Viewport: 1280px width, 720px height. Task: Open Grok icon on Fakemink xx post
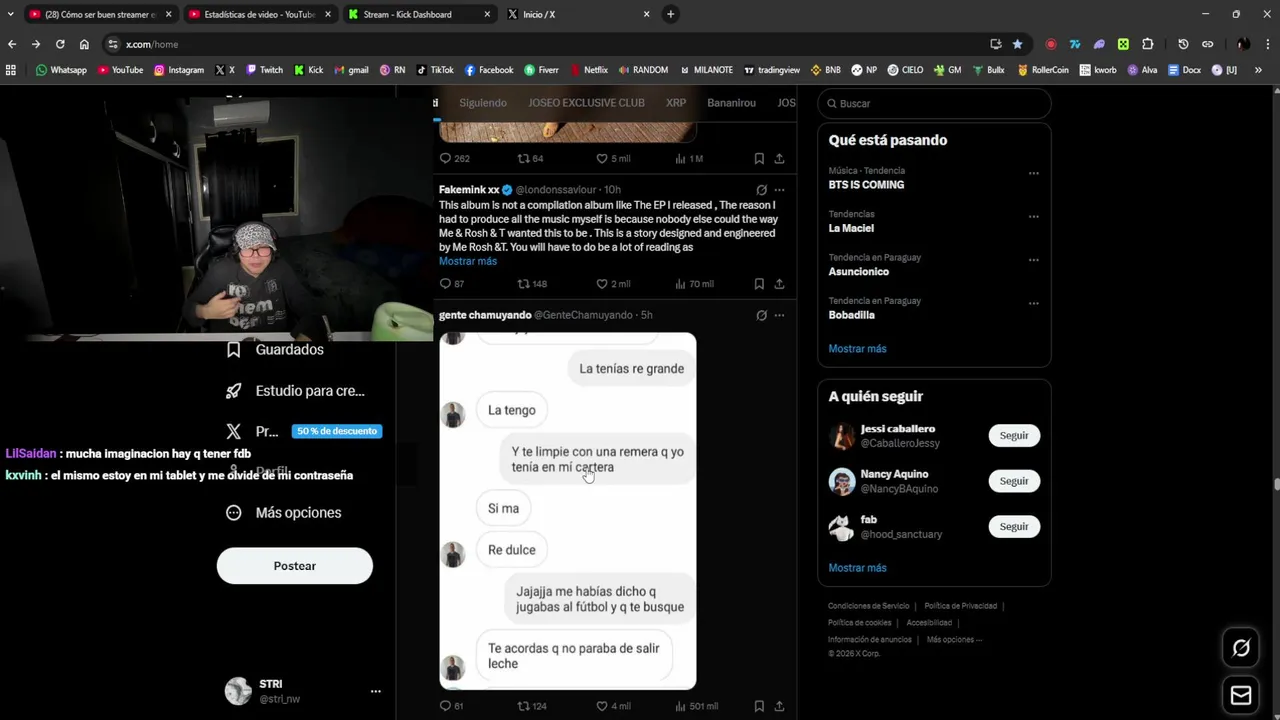[x=761, y=190]
